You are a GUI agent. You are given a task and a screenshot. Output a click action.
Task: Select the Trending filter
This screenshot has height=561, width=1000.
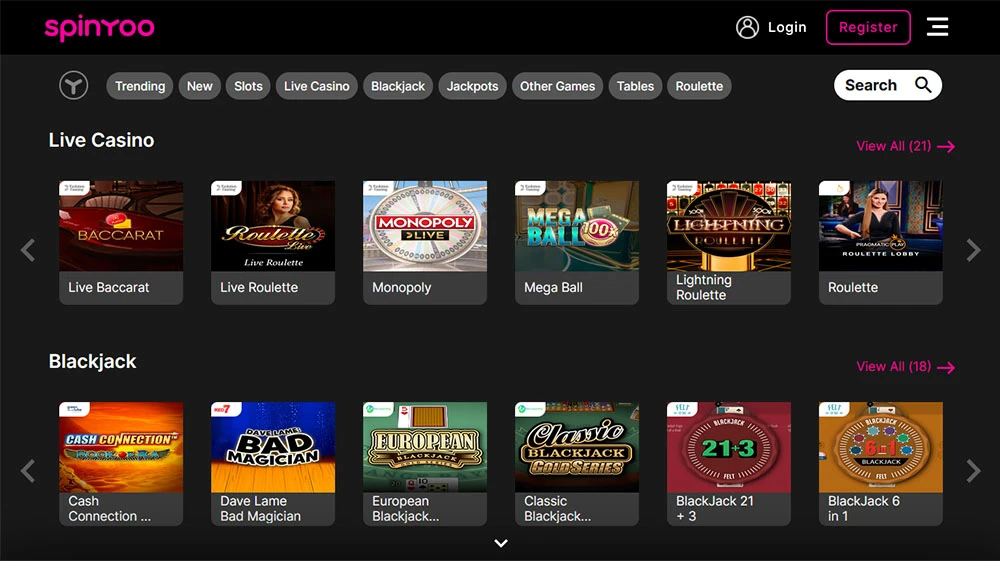coord(140,86)
